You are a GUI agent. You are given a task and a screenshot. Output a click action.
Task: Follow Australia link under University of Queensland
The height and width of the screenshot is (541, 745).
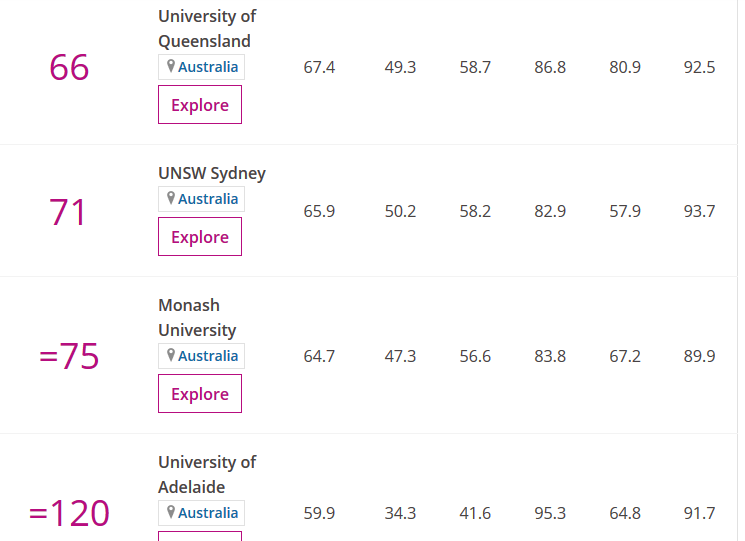(x=208, y=67)
